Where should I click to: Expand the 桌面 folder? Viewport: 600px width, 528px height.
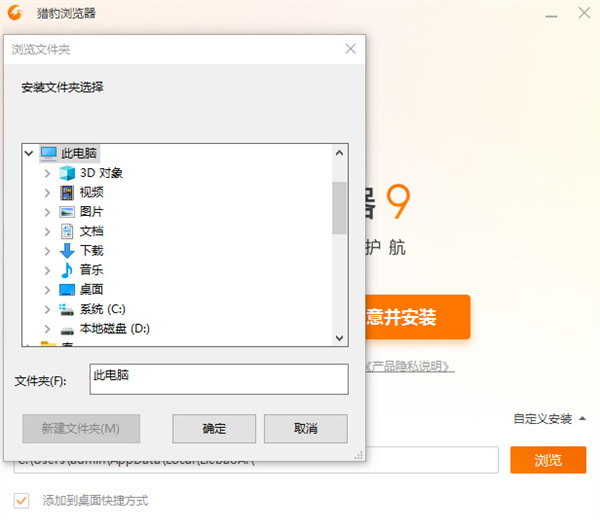pyautogui.click(x=47, y=290)
